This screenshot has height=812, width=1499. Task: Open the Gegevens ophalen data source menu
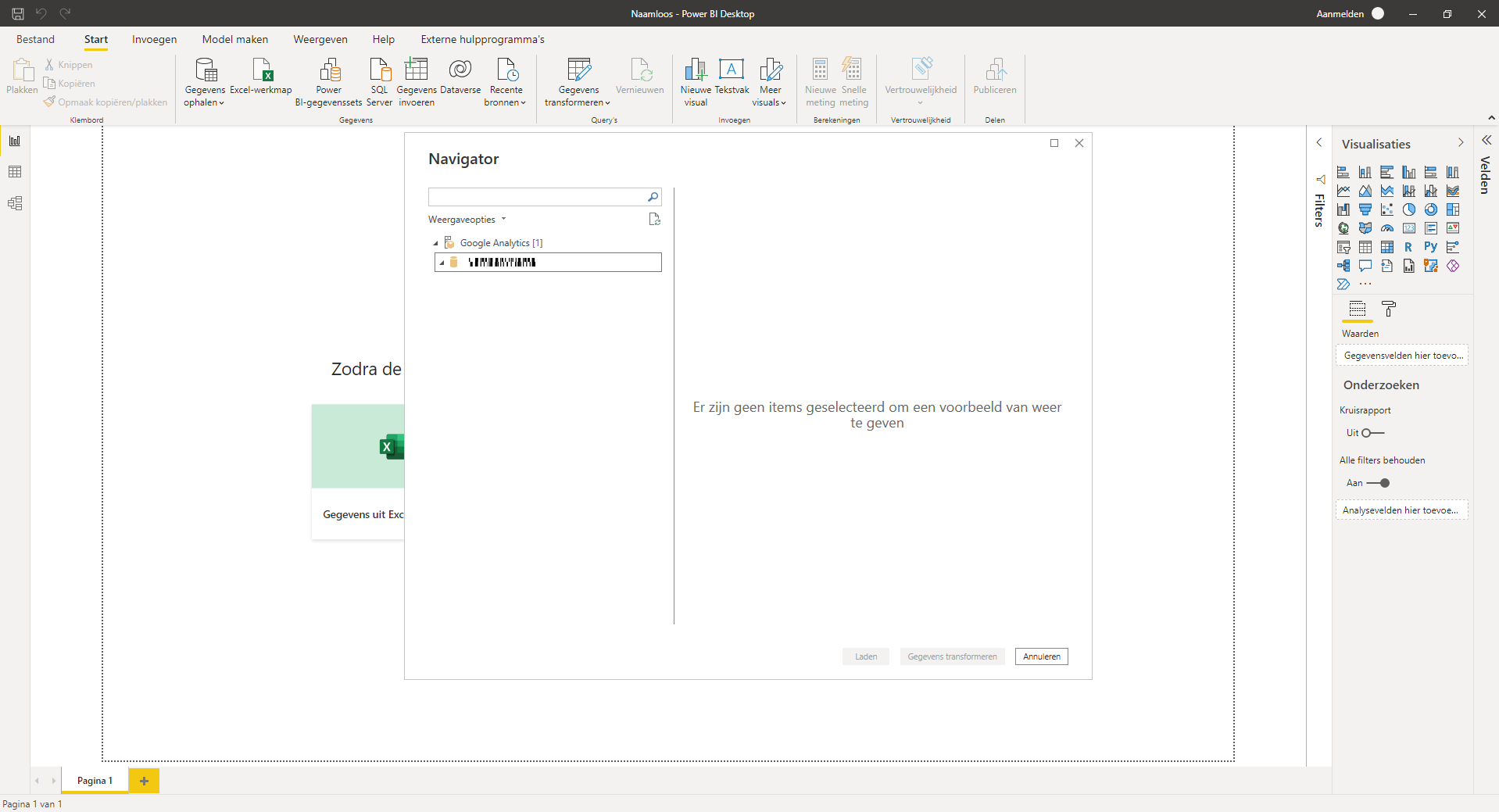click(205, 82)
